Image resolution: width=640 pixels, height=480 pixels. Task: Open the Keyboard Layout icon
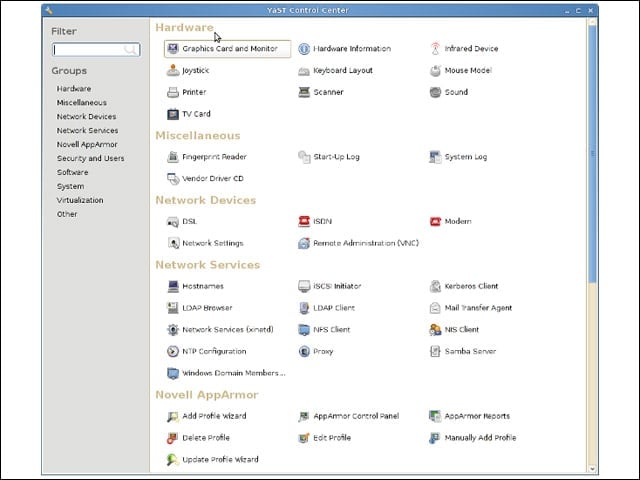point(304,71)
